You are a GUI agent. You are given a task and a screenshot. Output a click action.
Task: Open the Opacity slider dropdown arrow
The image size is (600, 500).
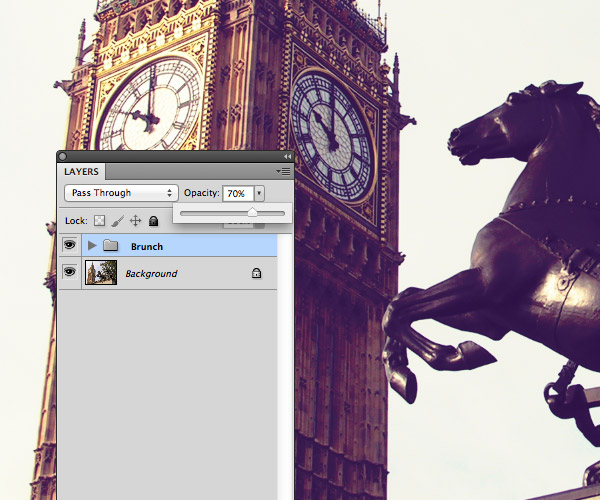pyautogui.click(x=259, y=193)
